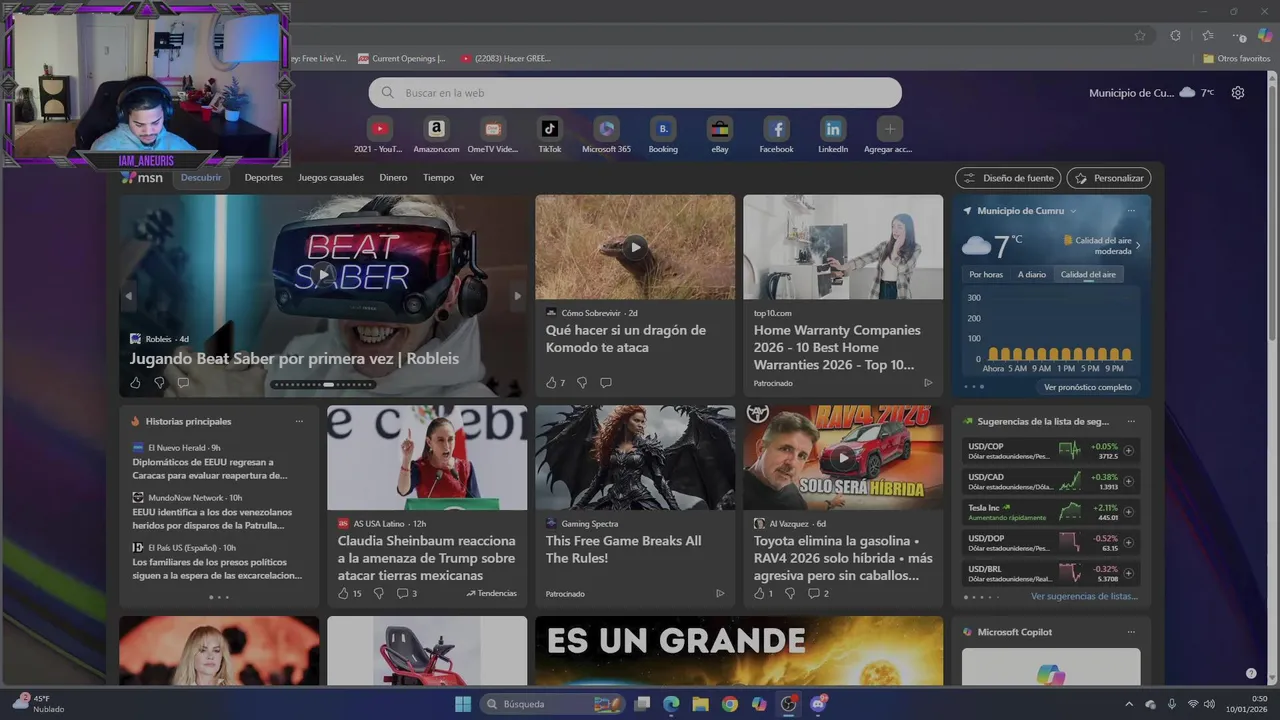The image size is (1280, 720).
Task: Add USD/BRL to watchlist
Action: point(1129,574)
